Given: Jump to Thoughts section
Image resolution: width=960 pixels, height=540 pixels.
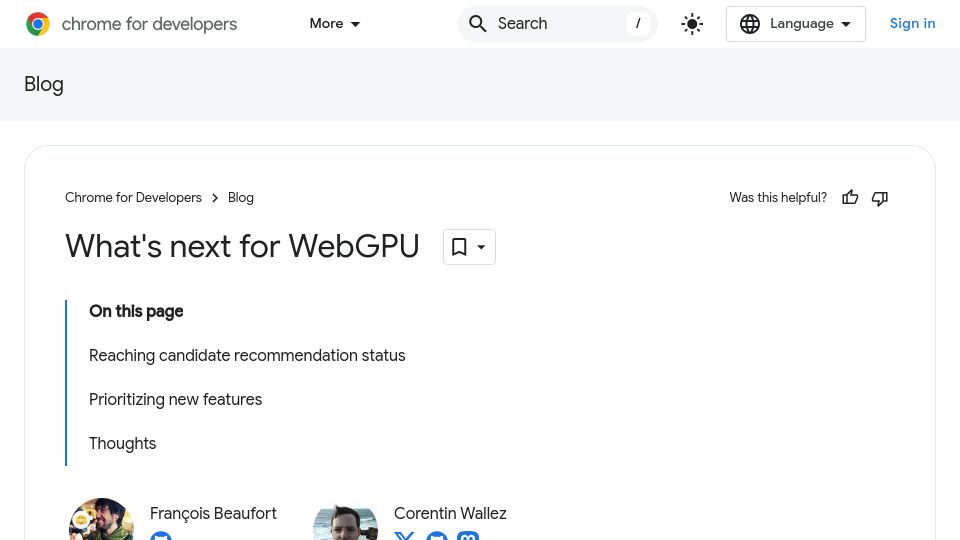Looking at the screenshot, I should coord(122,444).
